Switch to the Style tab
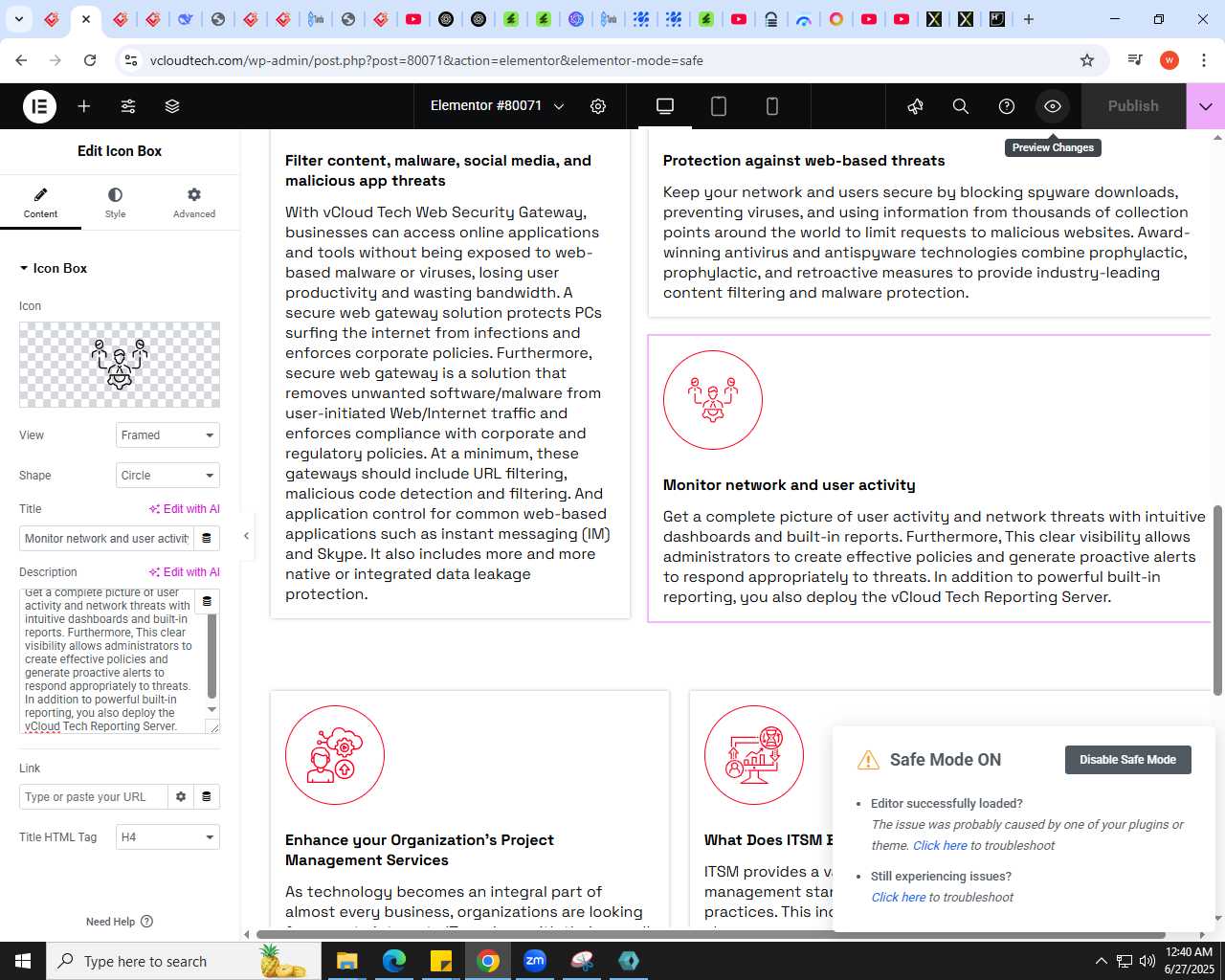1225x980 pixels. tap(116, 202)
